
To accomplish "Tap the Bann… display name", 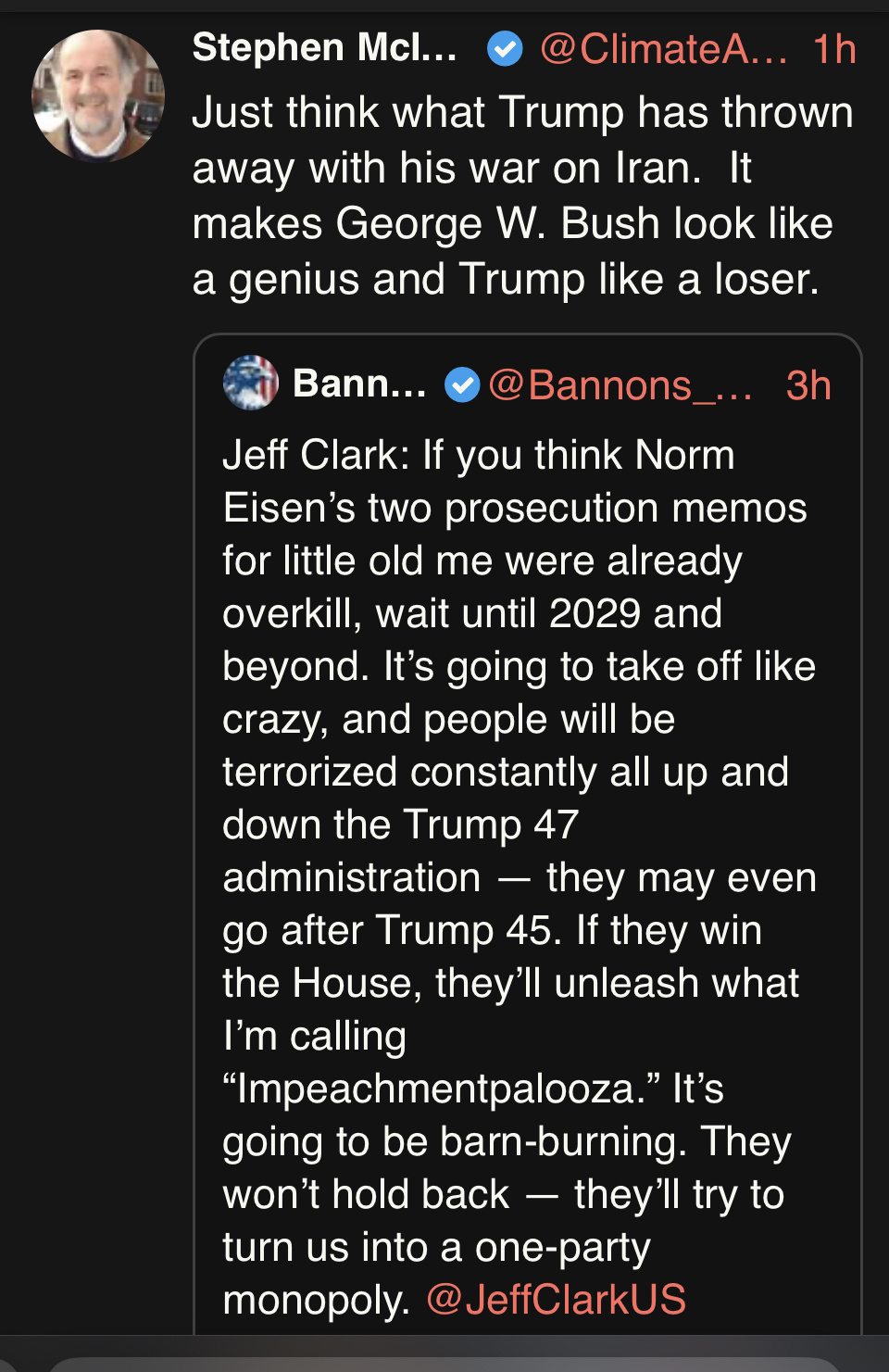I will tap(359, 384).
